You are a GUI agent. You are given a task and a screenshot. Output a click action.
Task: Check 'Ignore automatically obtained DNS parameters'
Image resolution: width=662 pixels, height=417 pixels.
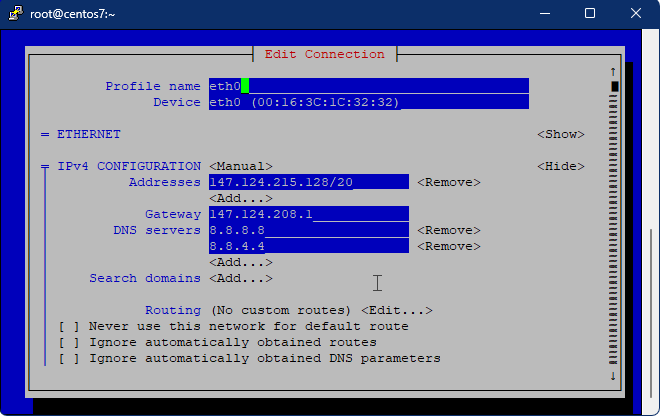[69, 358]
